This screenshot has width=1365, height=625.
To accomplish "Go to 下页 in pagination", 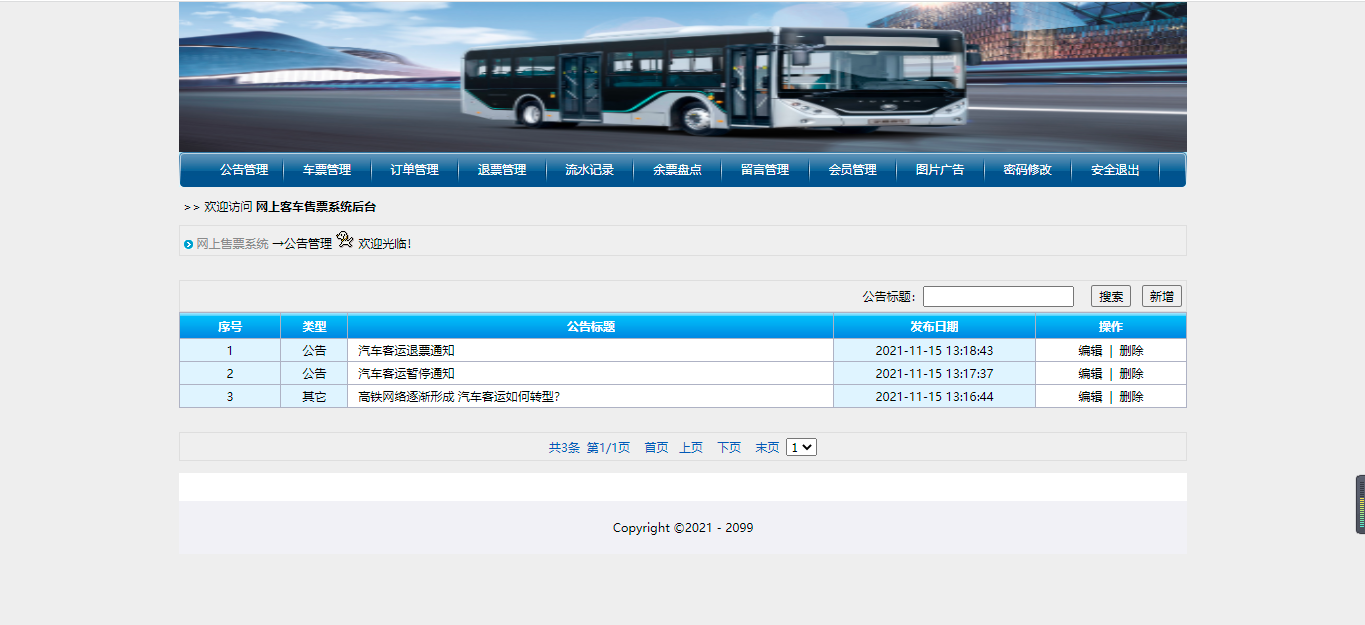I will [x=729, y=448].
